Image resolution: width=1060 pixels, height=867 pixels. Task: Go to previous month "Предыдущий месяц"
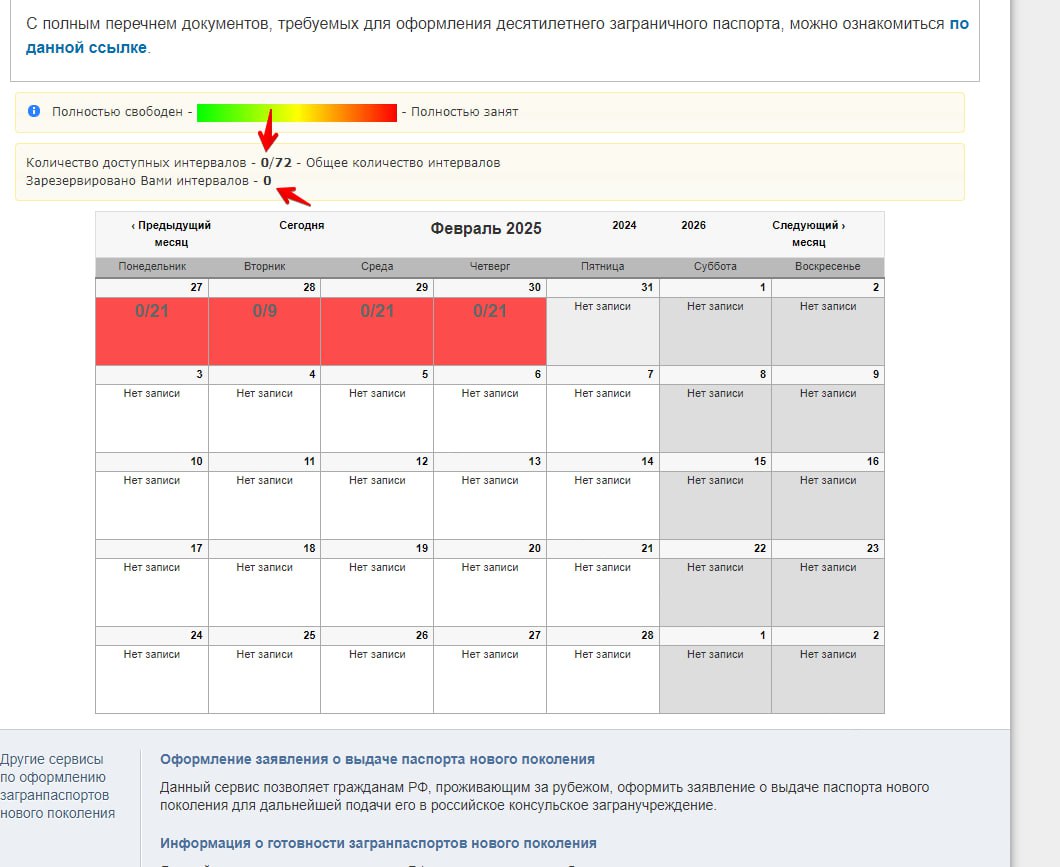(171, 233)
